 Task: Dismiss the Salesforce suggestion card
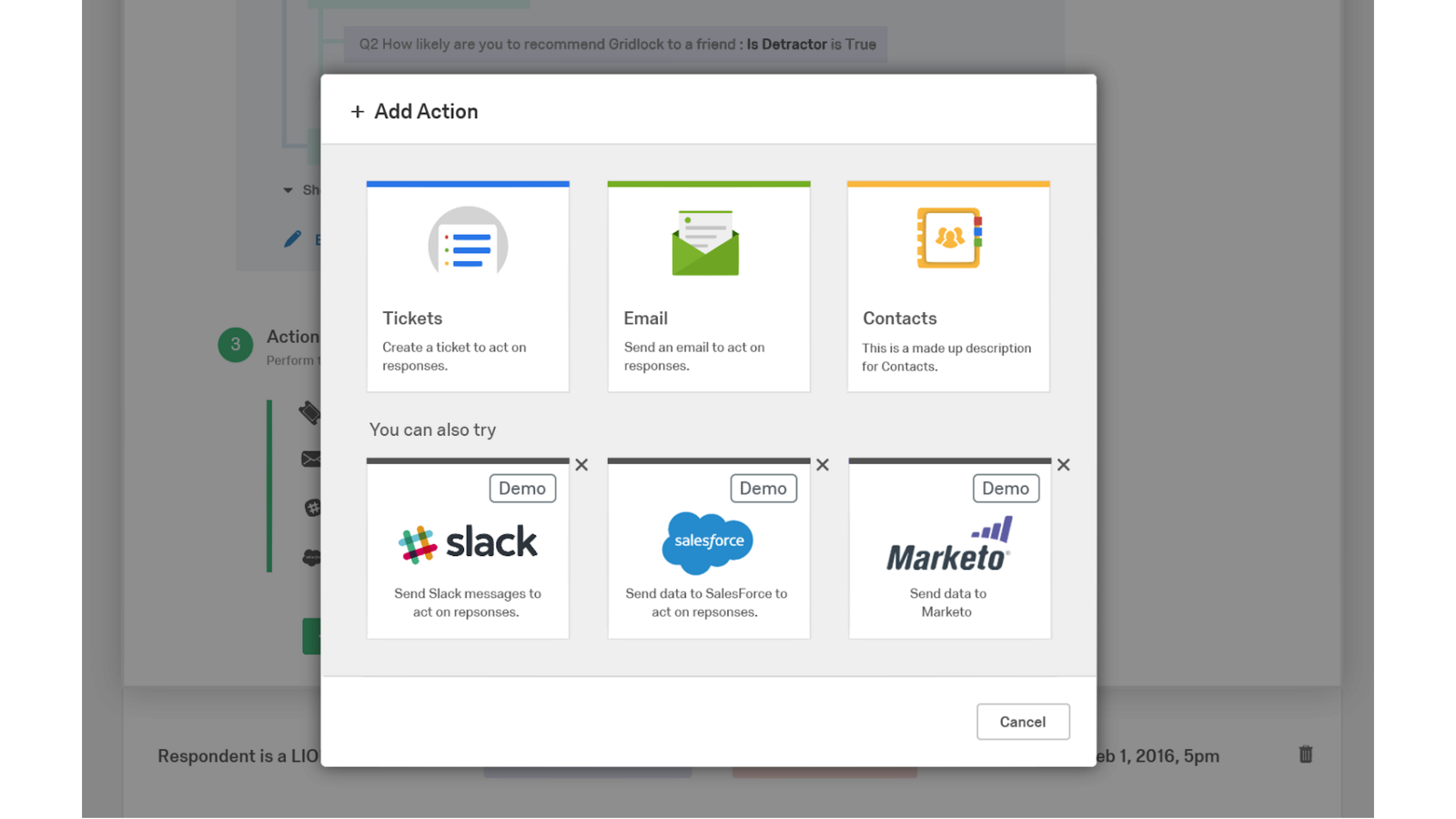(x=823, y=465)
